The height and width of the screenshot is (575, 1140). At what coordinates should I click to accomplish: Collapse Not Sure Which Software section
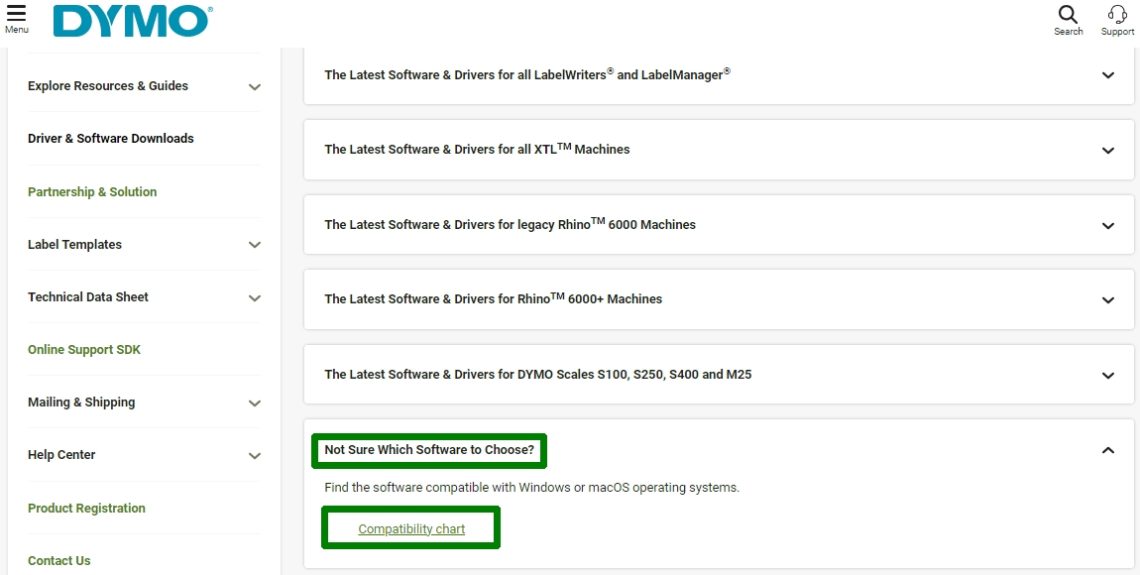click(1107, 450)
